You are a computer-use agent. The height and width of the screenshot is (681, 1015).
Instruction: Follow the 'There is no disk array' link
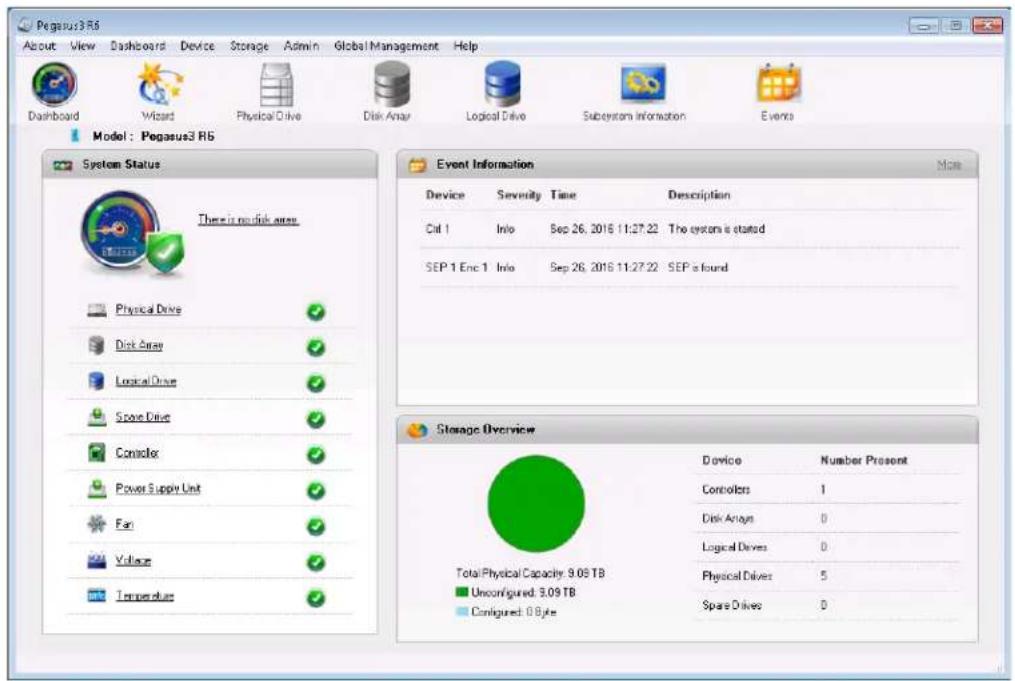pyautogui.click(x=248, y=219)
